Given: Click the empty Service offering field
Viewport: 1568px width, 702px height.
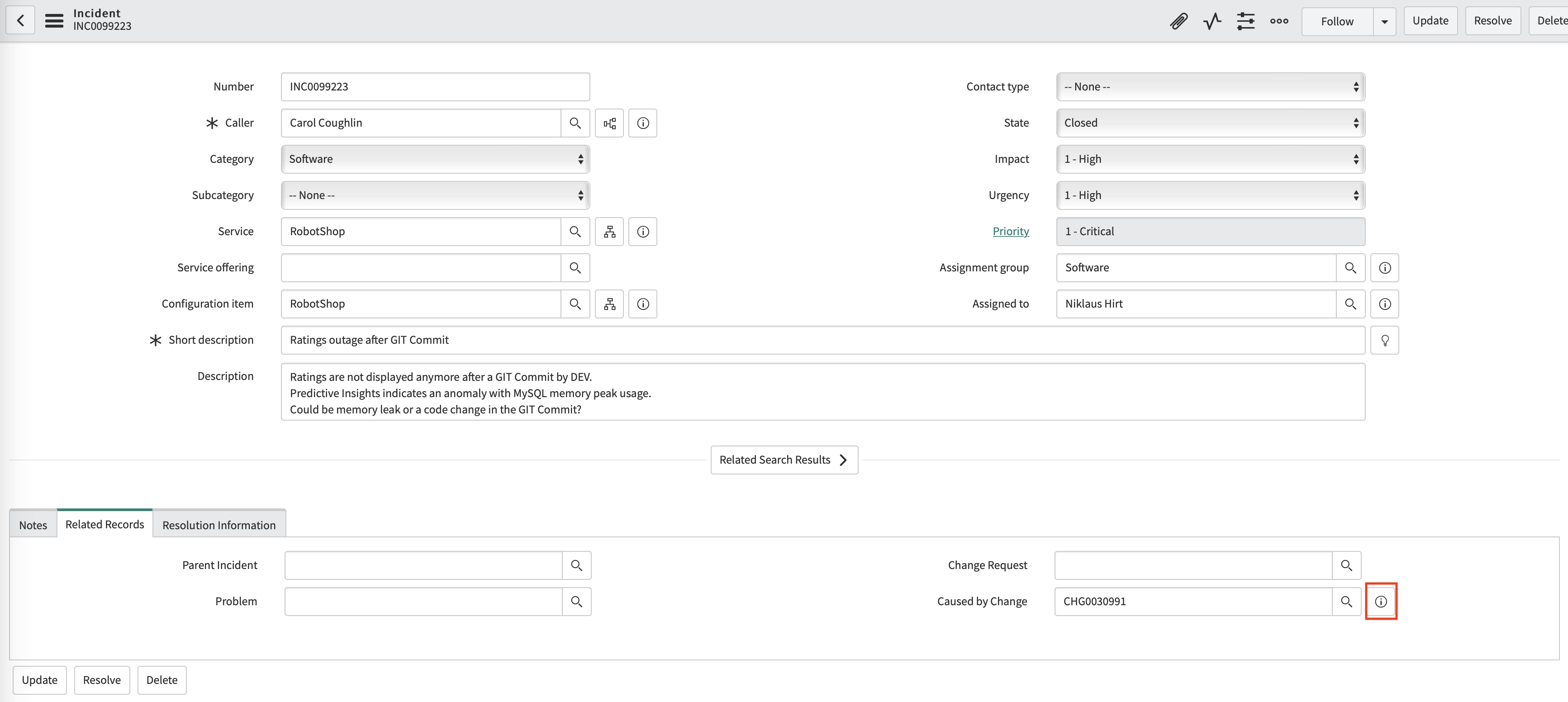Looking at the screenshot, I should (421, 268).
